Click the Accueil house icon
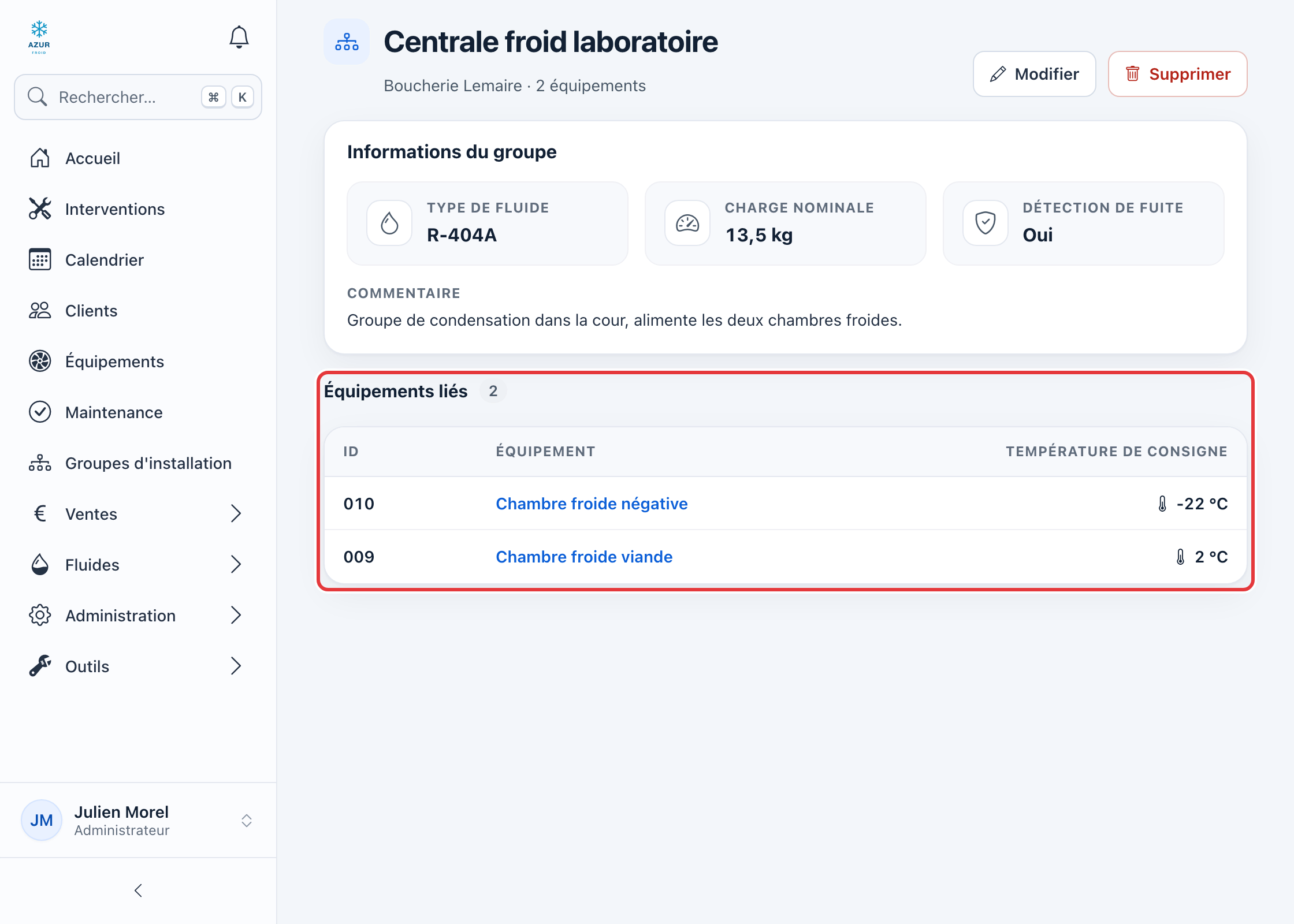The width and height of the screenshot is (1294, 924). click(40, 158)
